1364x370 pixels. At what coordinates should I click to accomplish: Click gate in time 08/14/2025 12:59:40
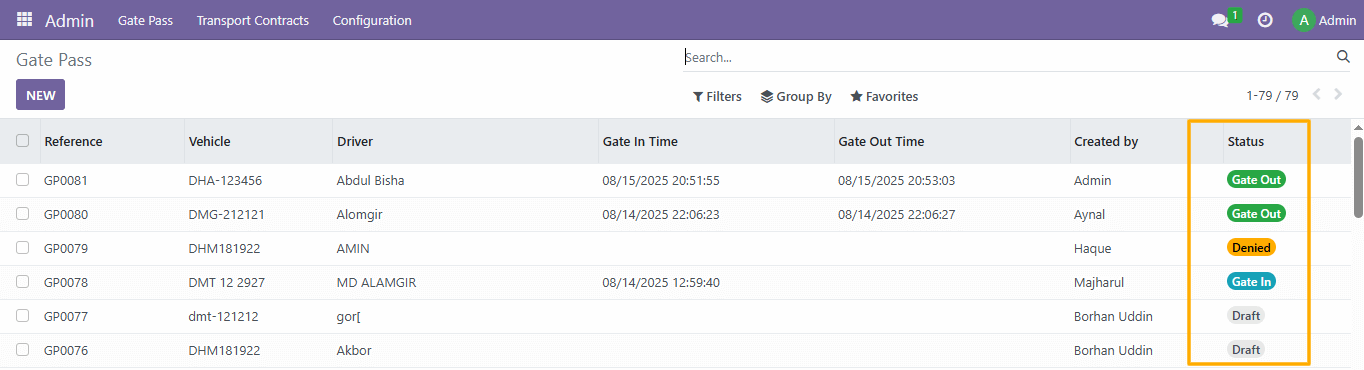661,283
